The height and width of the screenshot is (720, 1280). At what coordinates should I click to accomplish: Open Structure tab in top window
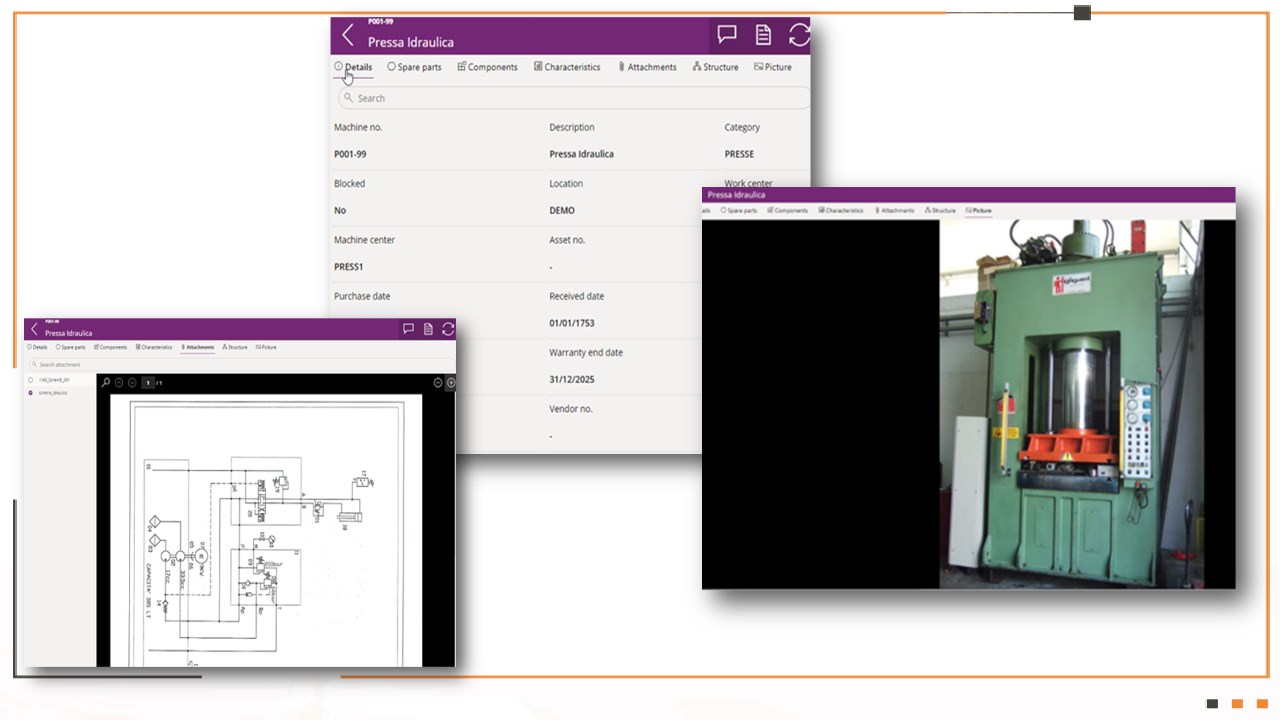(715, 67)
